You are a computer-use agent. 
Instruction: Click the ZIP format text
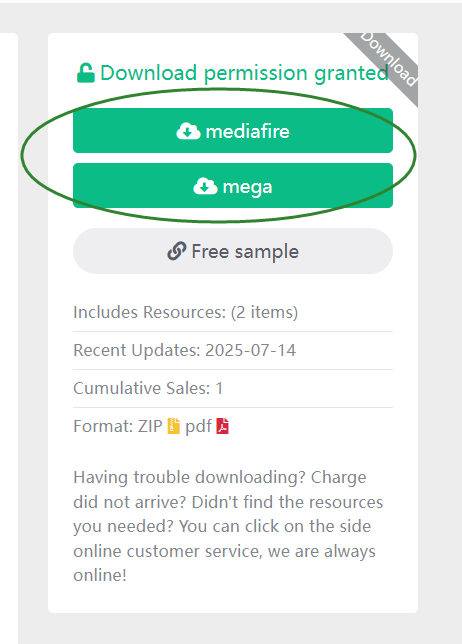(x=150, y=426)
